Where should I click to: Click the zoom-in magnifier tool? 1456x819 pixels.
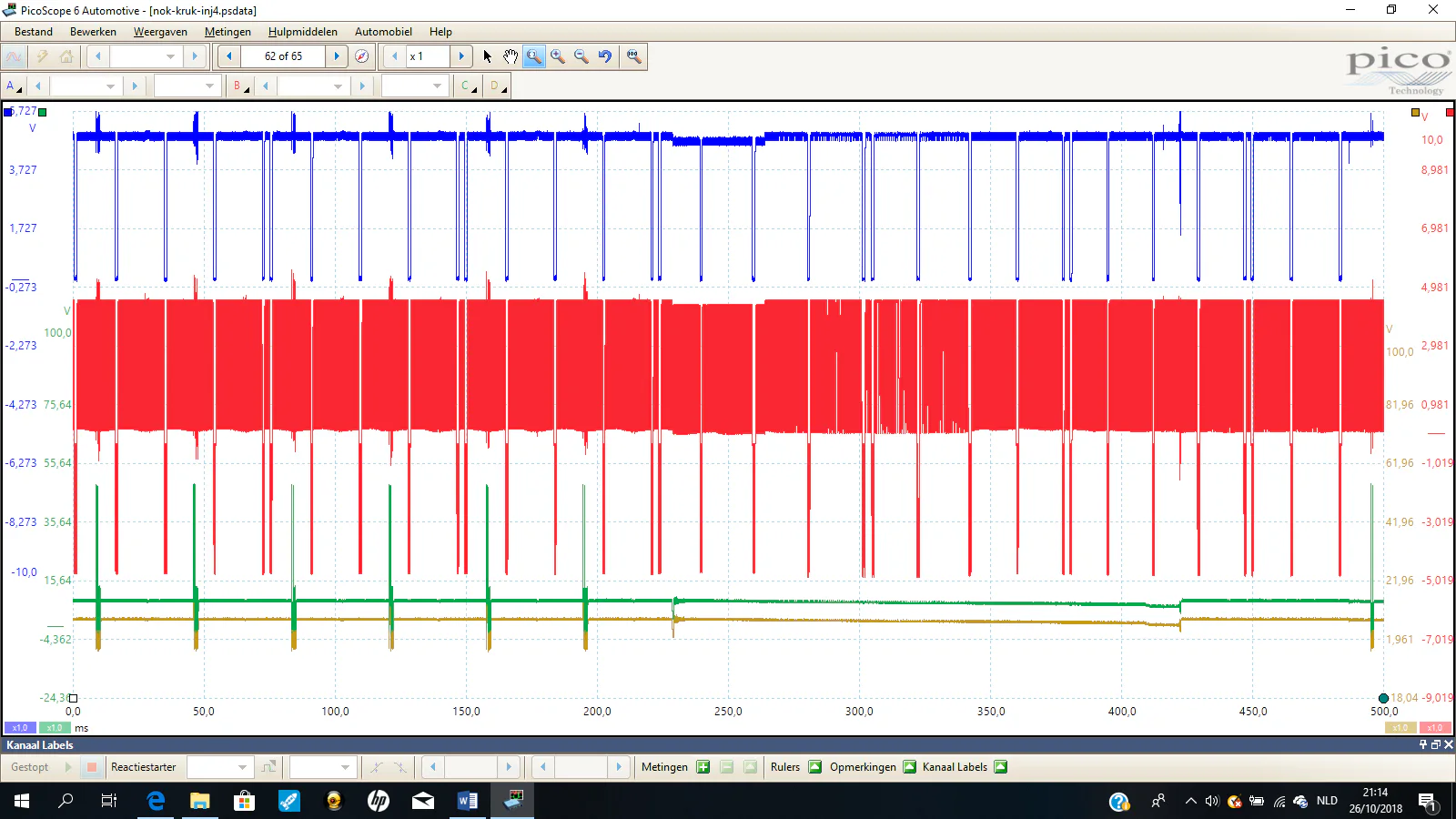coord(558,56)
